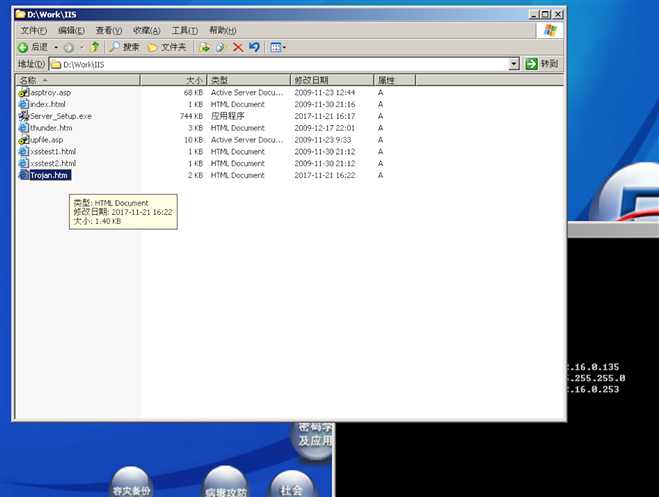Viewport: 659px width, 497px height.
Task: Select the index.html file icon
Action: click(x=24, y=104)
